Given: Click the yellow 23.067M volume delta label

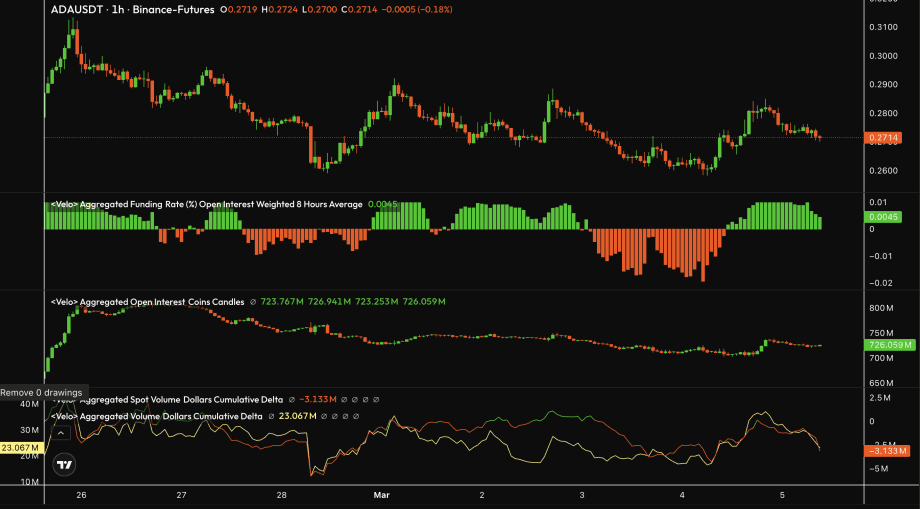Looking at the screenshot, I should [20, 448].
